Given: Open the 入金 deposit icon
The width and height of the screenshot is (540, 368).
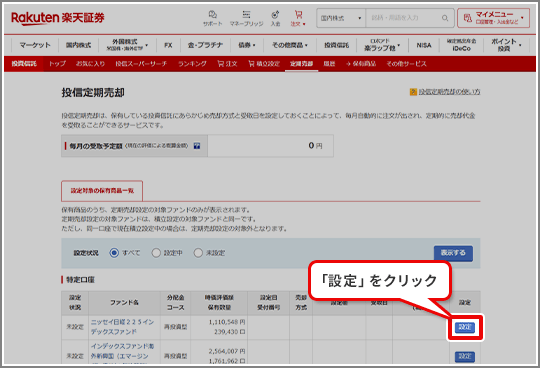Looking at the screenshot, I should [275, 18].
